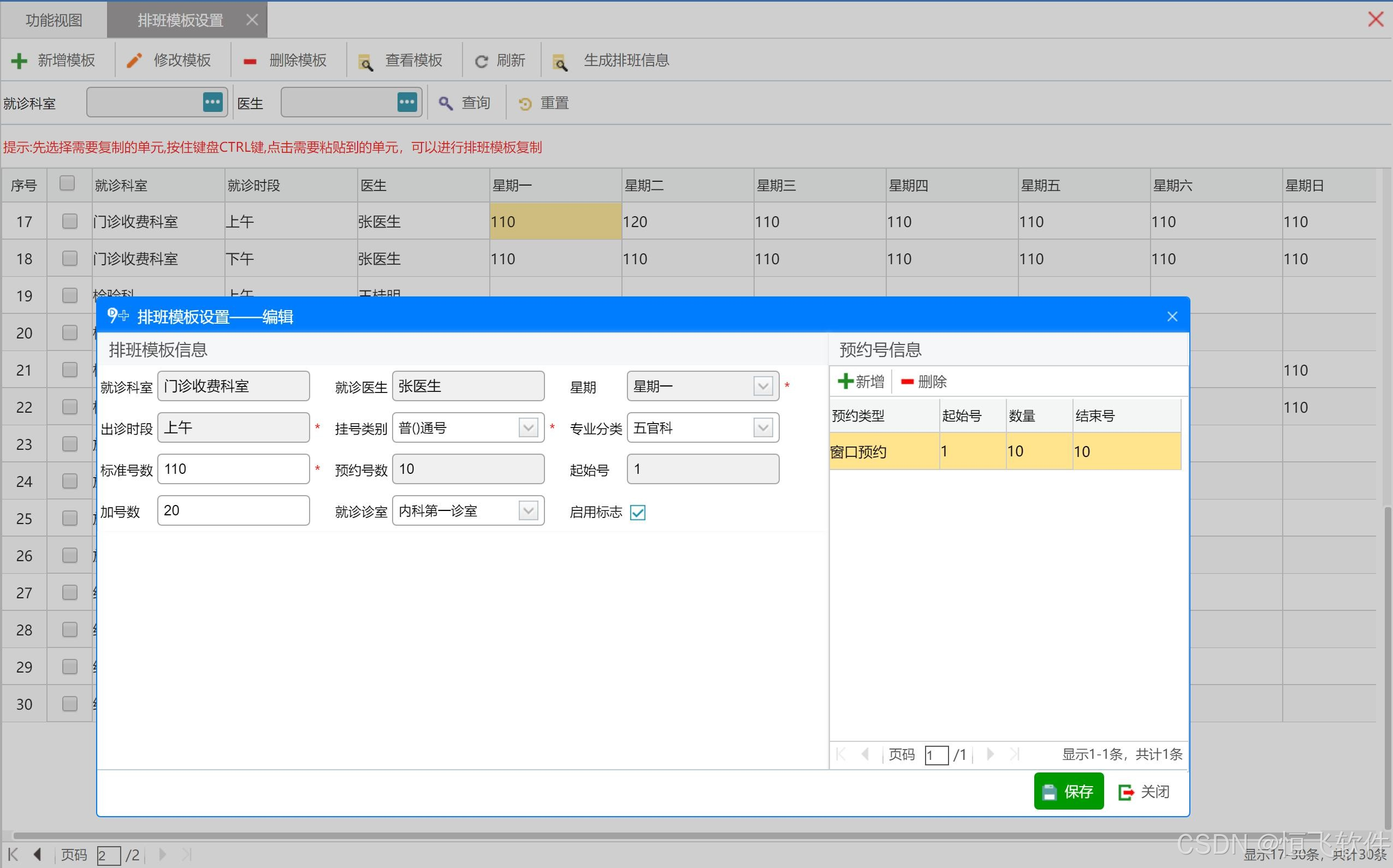Switch to the 功能视图 tab
The image size is (1393, 868).
(x=54, y=20)
